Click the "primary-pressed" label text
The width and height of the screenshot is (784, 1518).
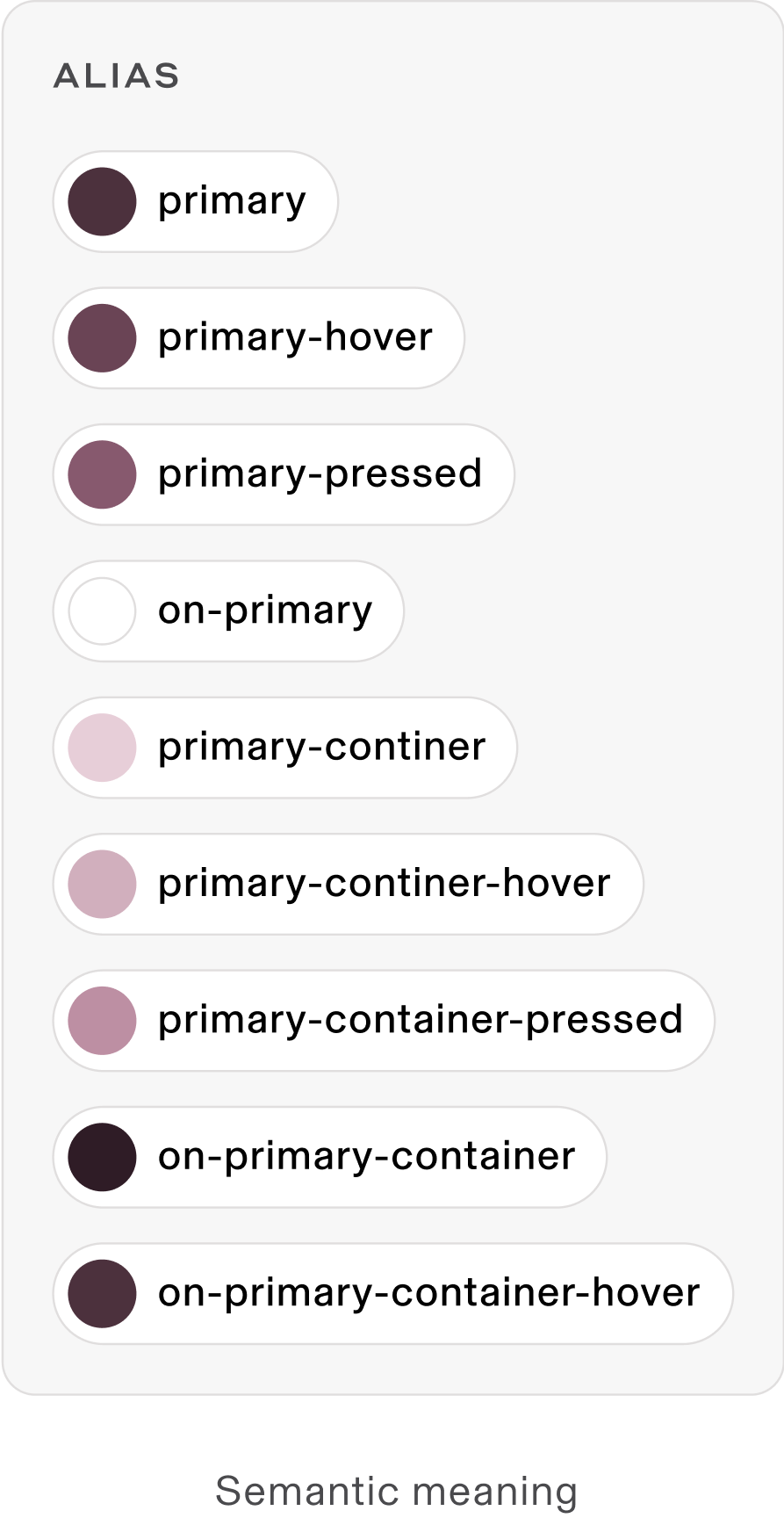point(320,474)
